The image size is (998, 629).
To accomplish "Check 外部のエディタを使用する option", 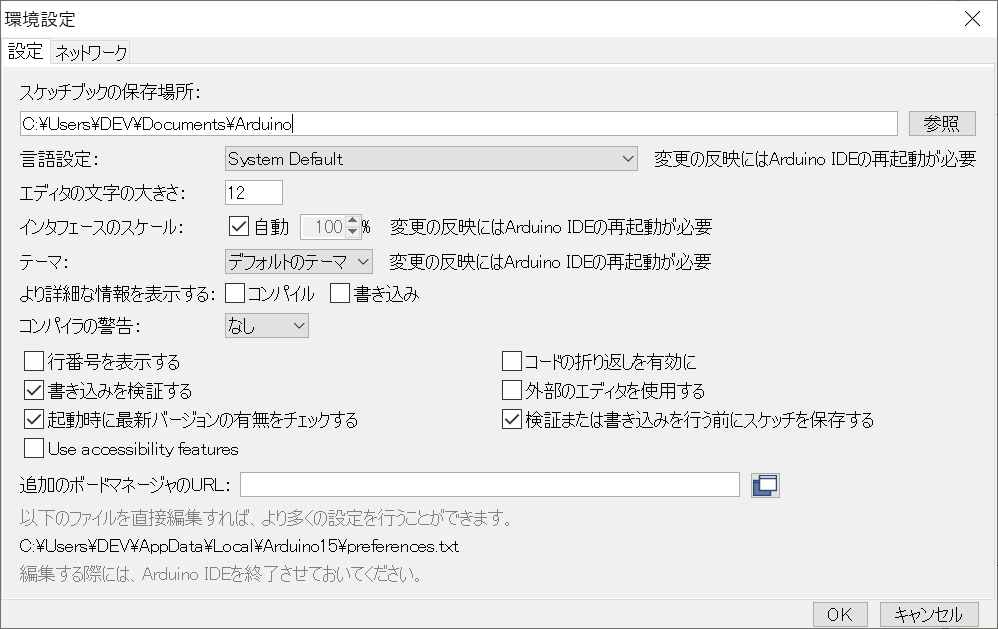I will pos(512,390).
